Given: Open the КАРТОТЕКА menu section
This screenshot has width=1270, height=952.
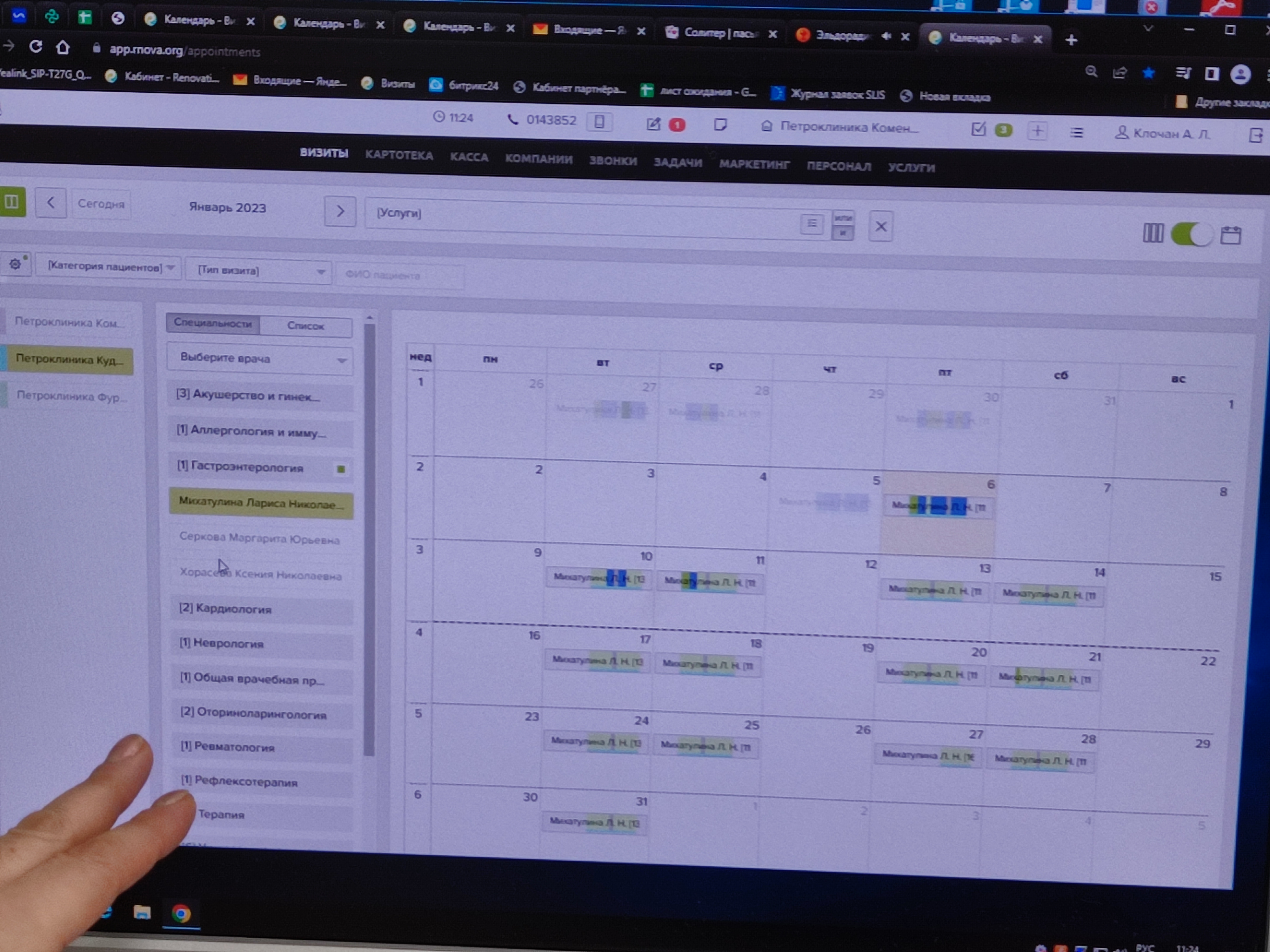Looking at the screenshot, I should click(399, 155).
